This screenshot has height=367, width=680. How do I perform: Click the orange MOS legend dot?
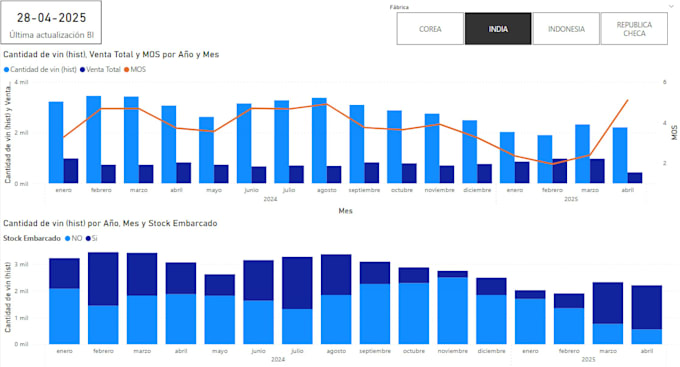(x=127, y=69)
